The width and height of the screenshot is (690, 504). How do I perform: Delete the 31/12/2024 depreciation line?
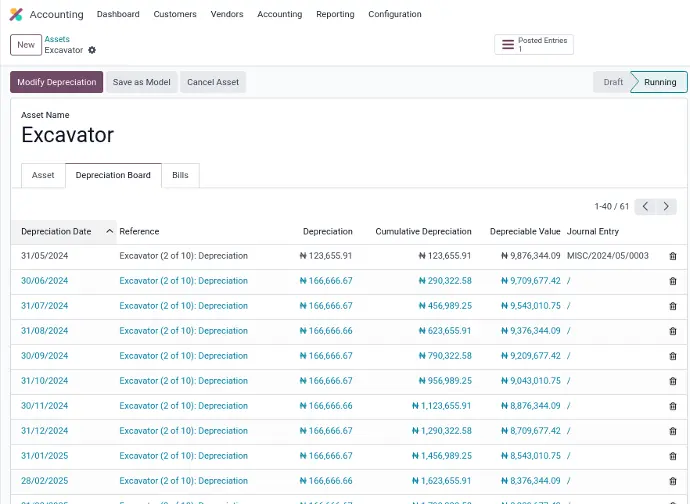coord(673,431)
